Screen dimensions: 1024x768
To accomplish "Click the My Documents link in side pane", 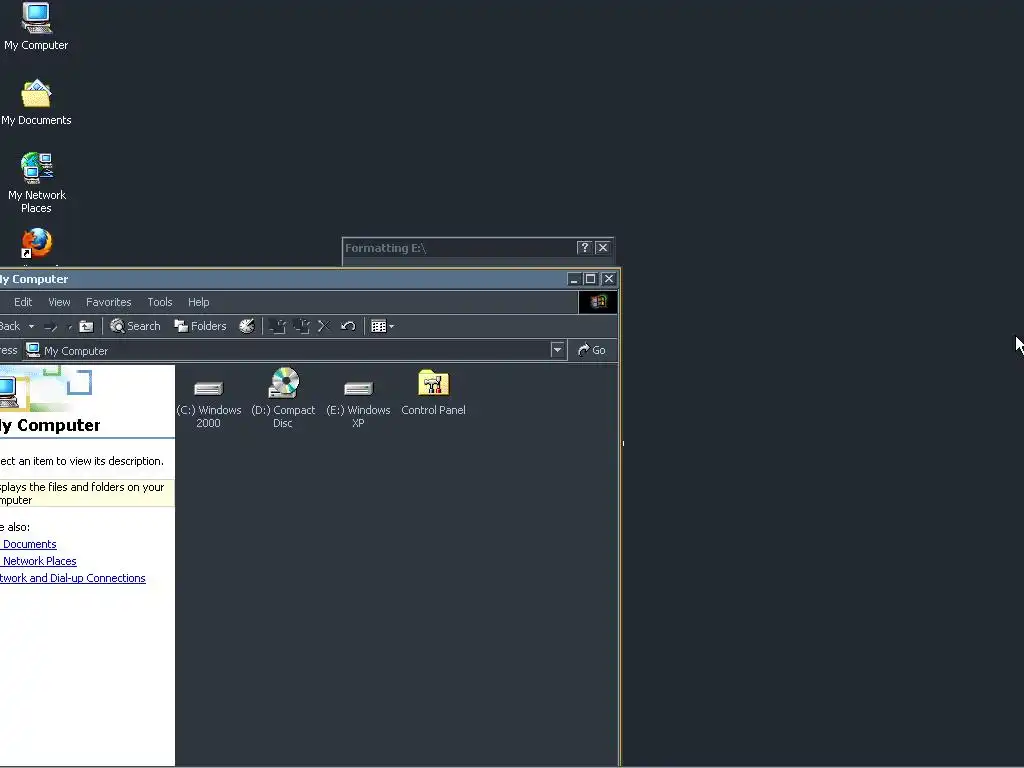I will (28, 544).
